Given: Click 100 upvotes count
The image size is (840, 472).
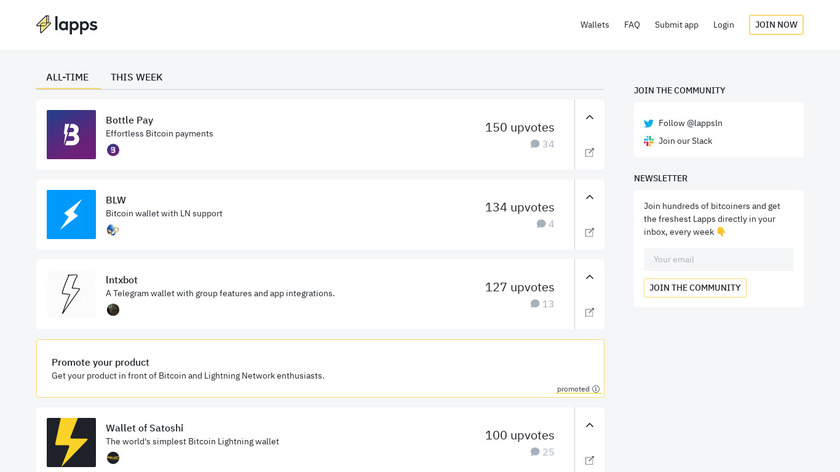Looking at the screenshot, I should point(520,436).
